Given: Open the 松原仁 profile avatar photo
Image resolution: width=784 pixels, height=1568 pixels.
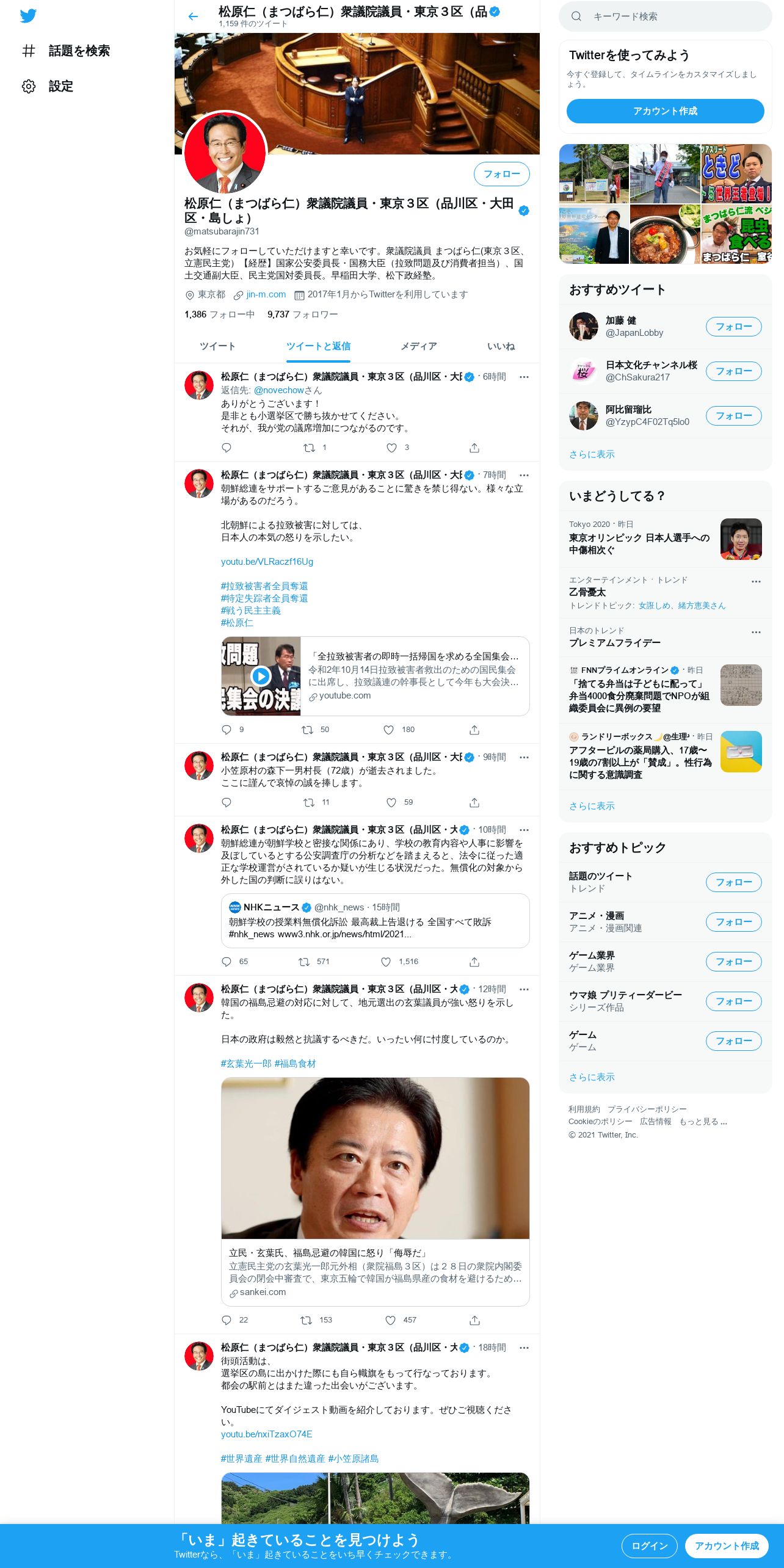Looking at the screenshot, I should (x=225, y=153).
